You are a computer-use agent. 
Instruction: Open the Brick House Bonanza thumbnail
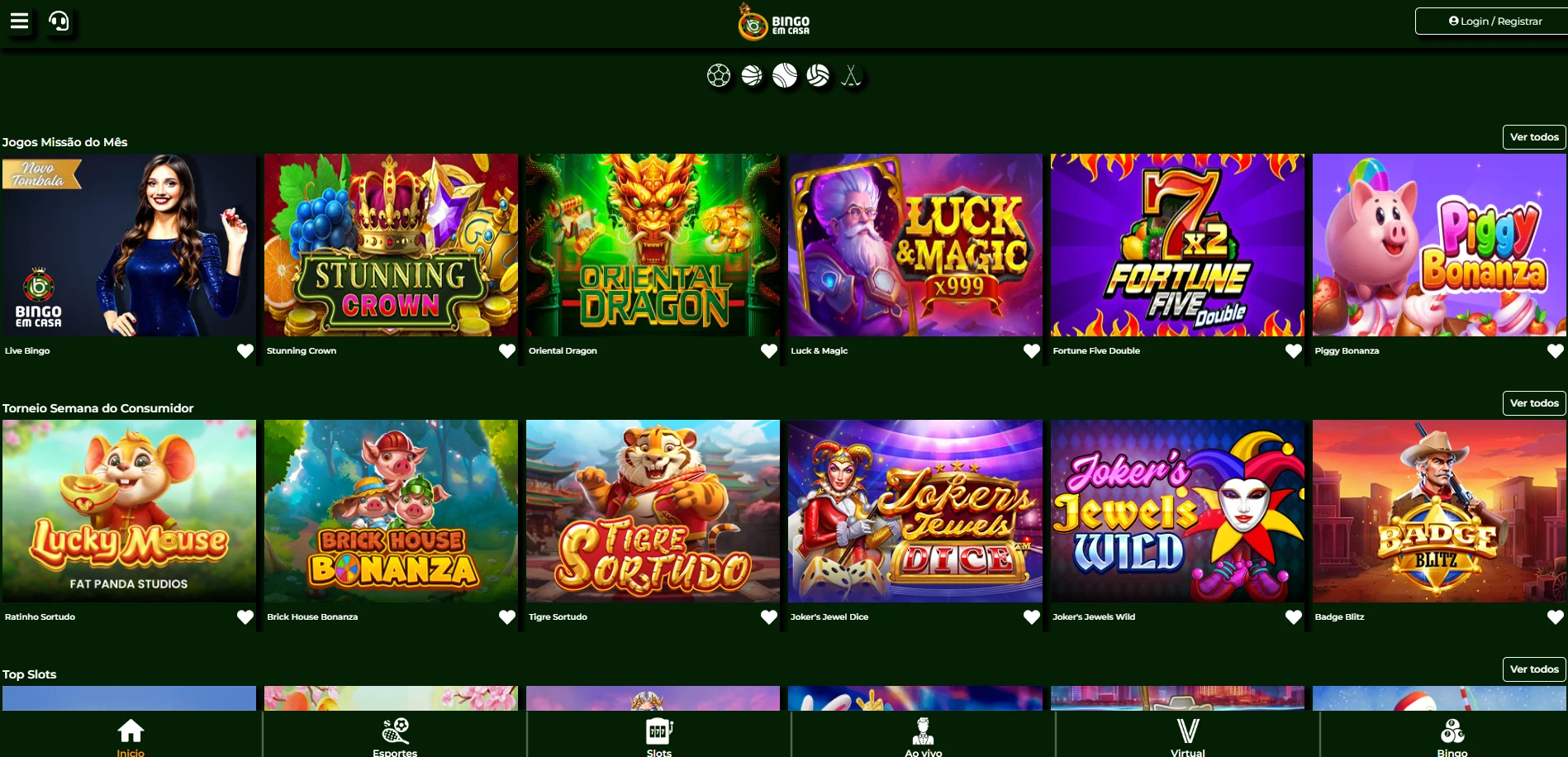pyautogui.click(x=391, y=511)
